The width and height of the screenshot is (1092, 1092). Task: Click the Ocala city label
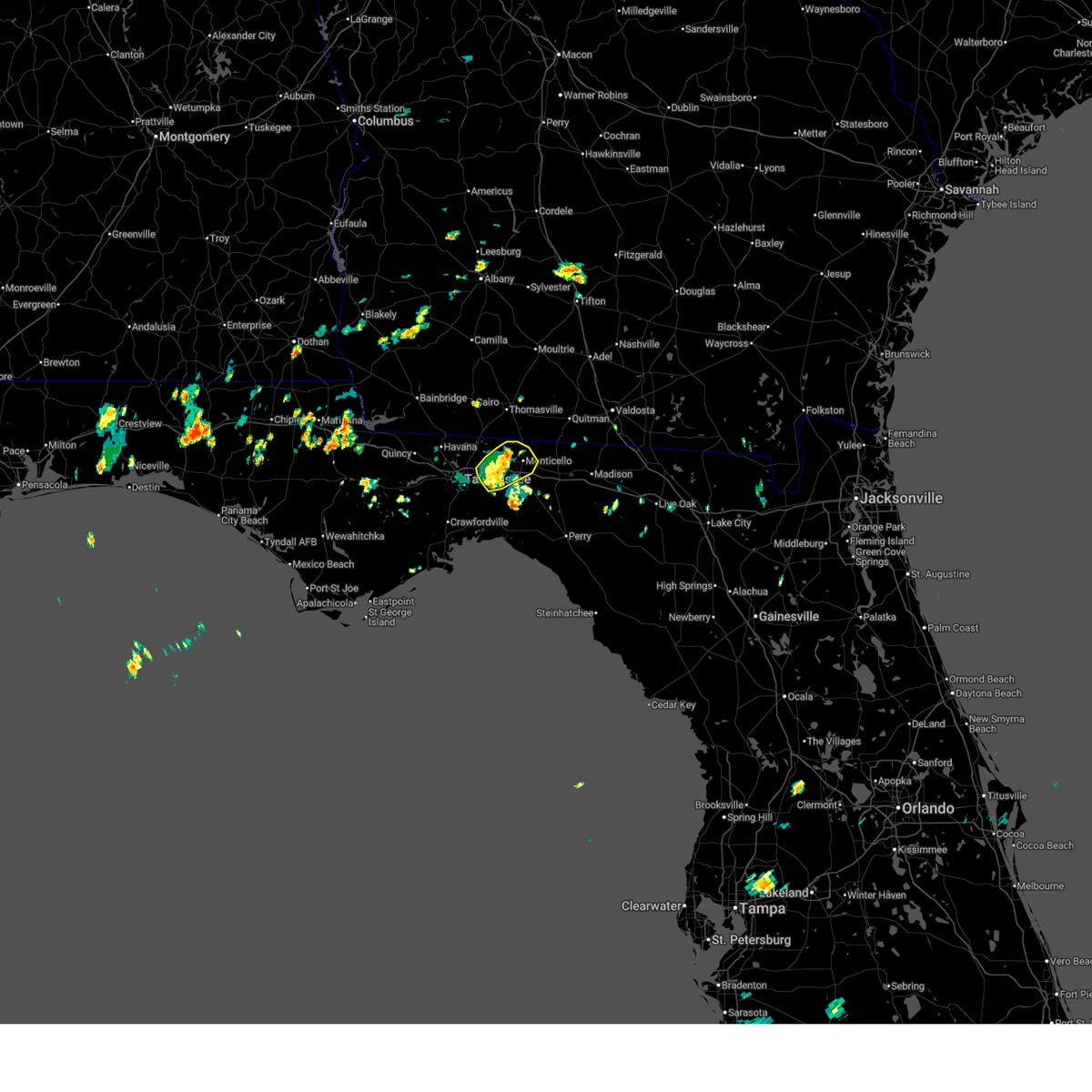pos(801,696)
